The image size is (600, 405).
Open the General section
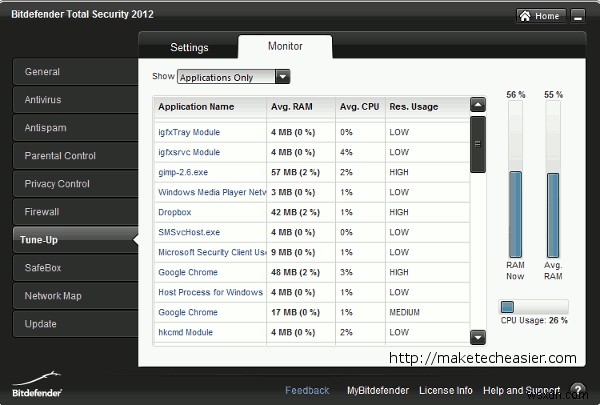tap(75, 72)
